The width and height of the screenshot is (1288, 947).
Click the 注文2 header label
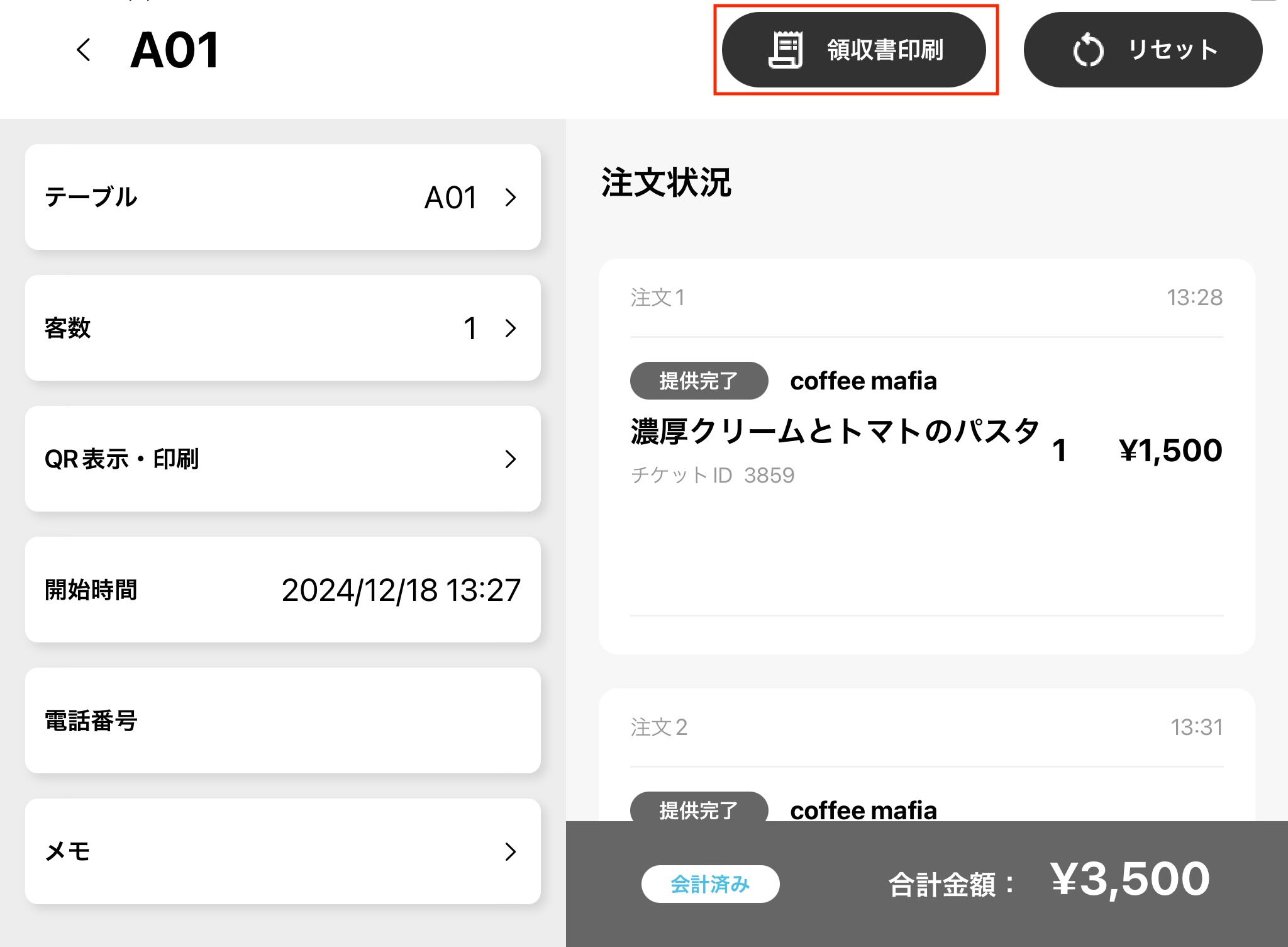pos(658,727)
